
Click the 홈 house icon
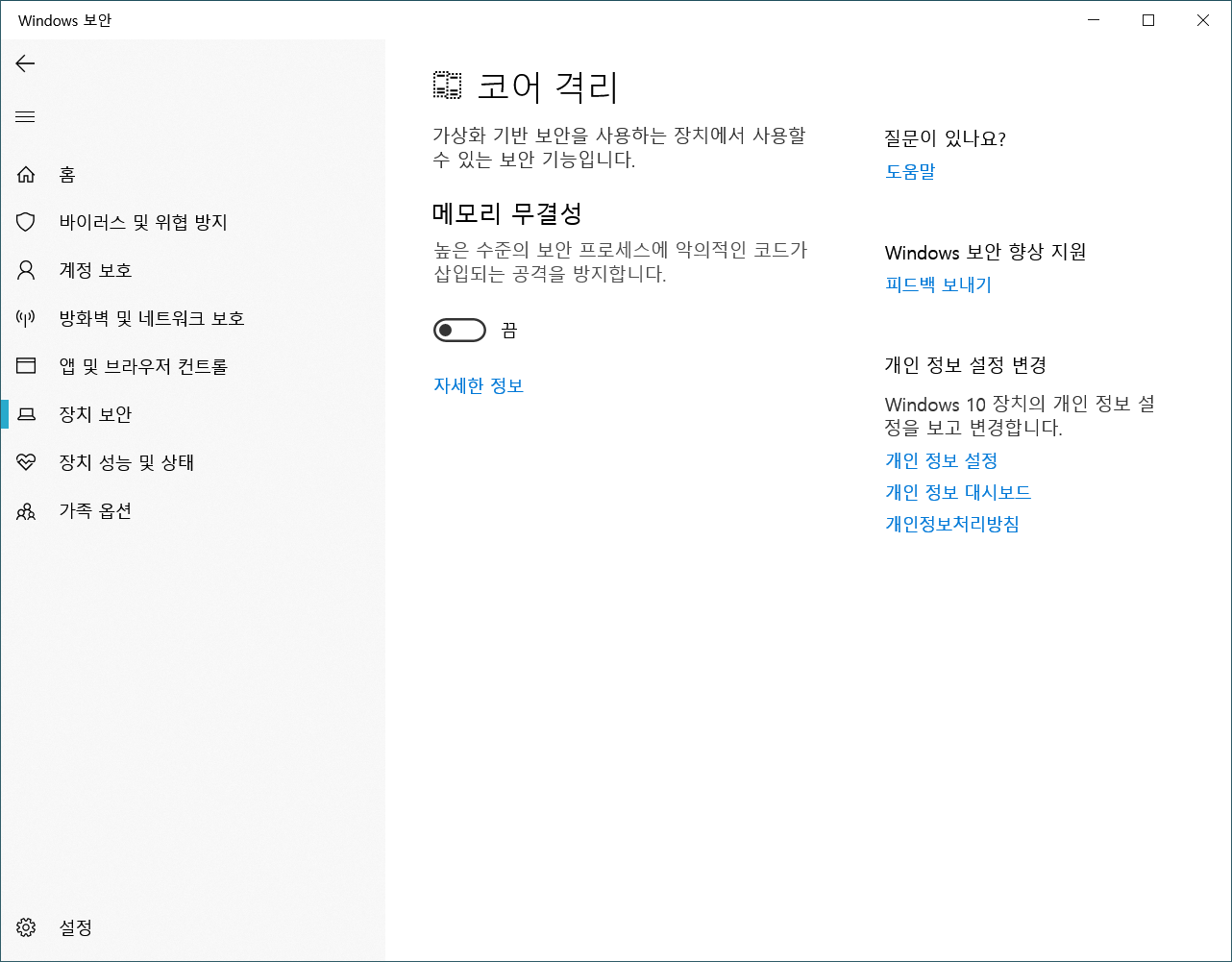(x=26, y=175)
